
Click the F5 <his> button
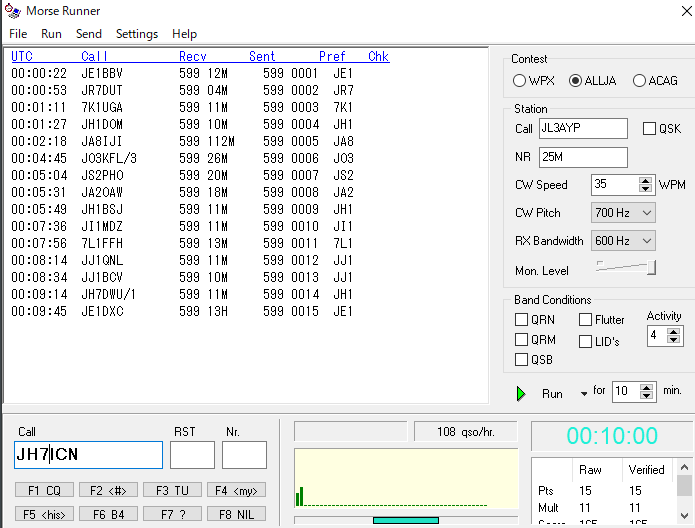tap(44, 514)
